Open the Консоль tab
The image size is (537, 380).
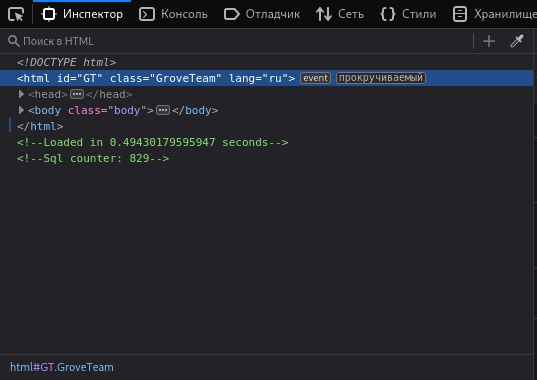[173, 14]
